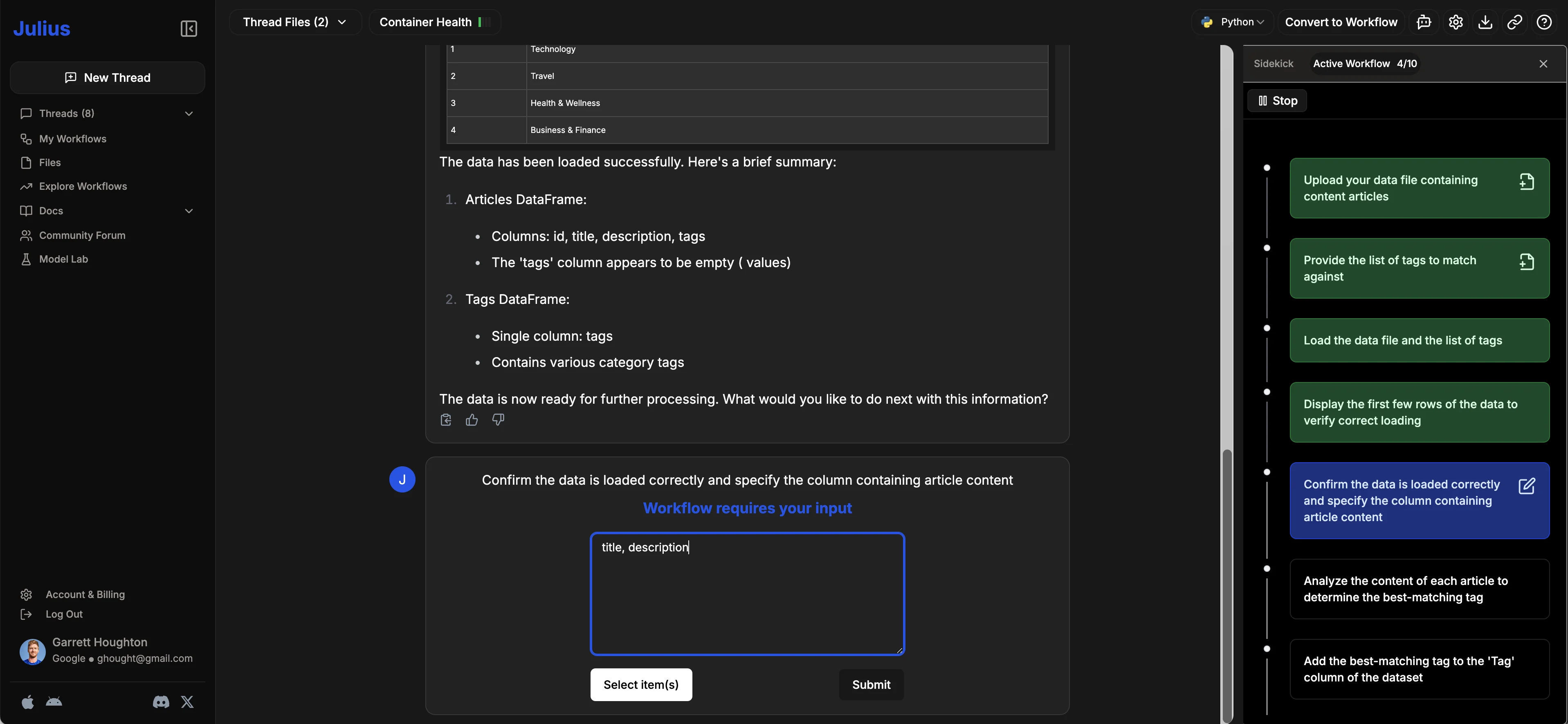Screen dimensions: 1568x724
Task: Click the thumbs down feedback icon
Action: pyautogui.click(x=498, y=420)
